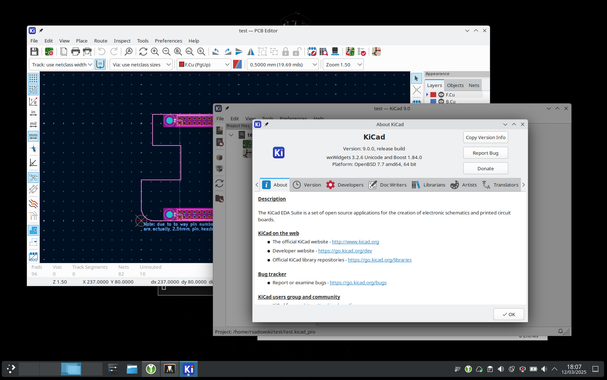Click the Save icon in PCB Editor toolbar
The image size is (607, 380).
pos(34,52)
